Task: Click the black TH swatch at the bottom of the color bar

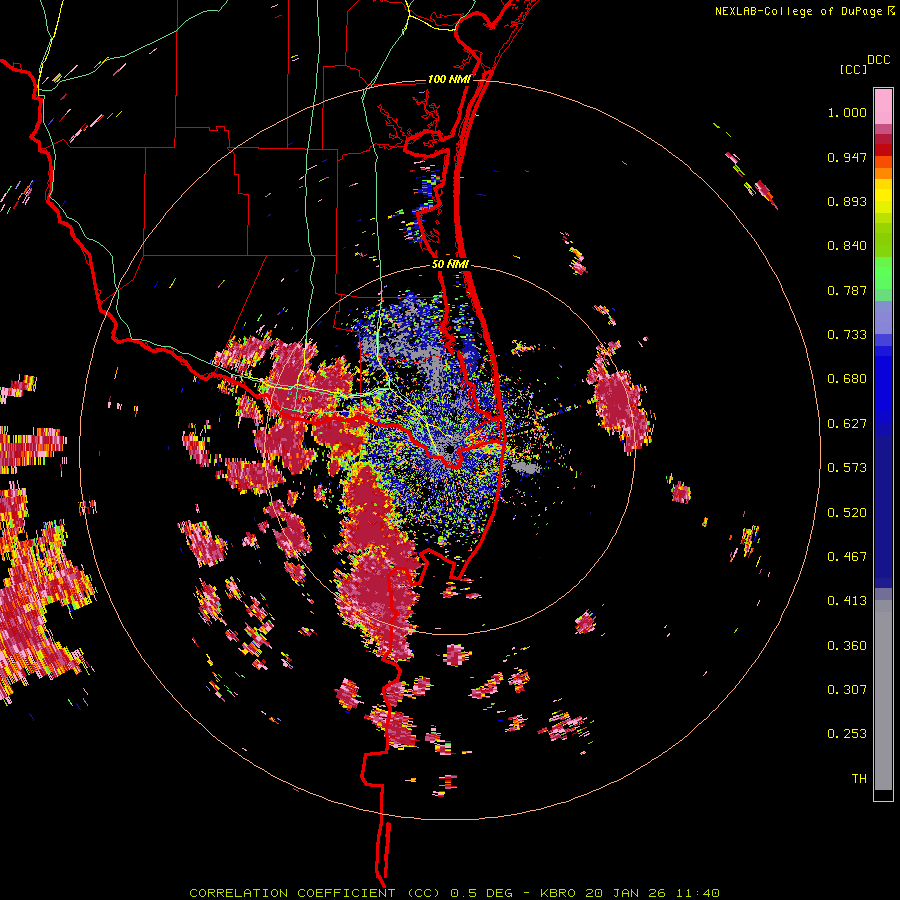Action: click(883, 794)
